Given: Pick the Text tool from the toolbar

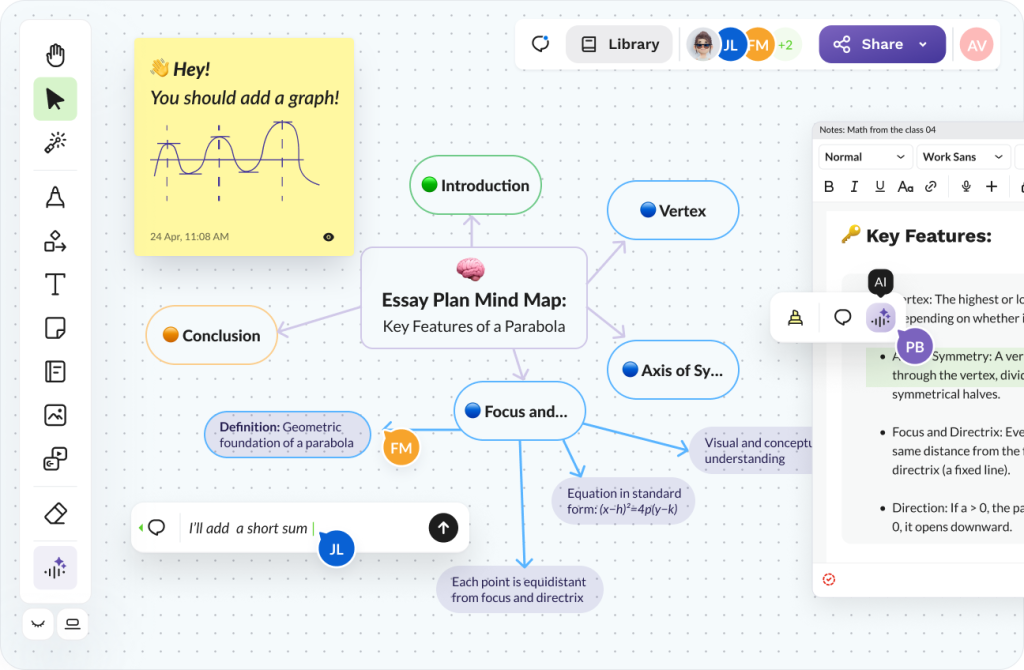Looking at the screenshot, I should pos(55,284).
